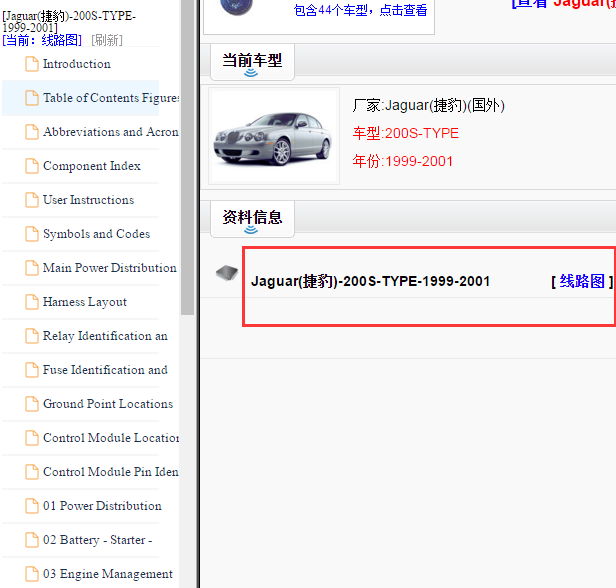This screenshot has height=588, width=616.
Task: Open the Harness Layout entry
Action: click(x=84, y=302)
